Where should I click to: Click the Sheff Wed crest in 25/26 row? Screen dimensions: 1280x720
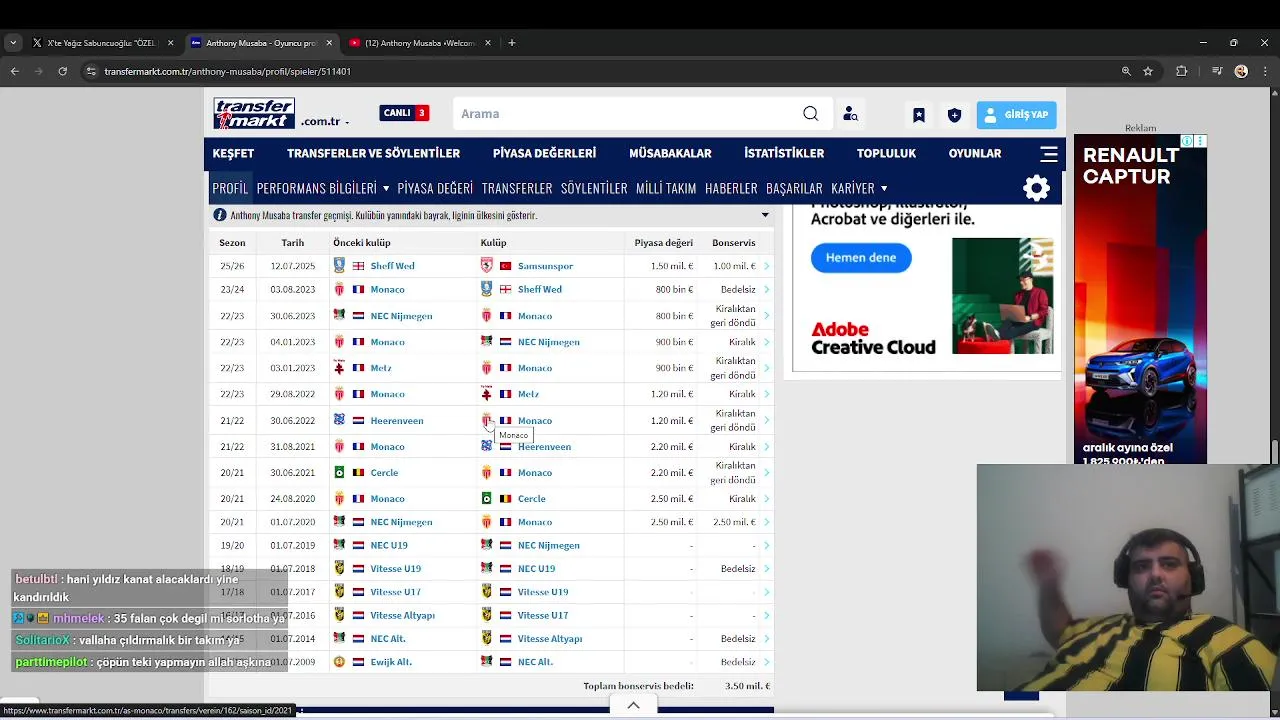tap(339, 265)
